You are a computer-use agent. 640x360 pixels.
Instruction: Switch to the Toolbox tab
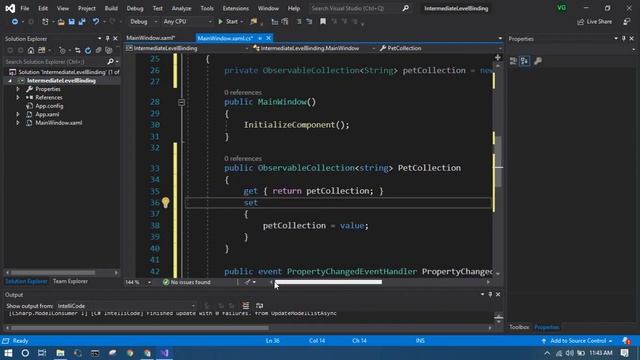(519, 327)
